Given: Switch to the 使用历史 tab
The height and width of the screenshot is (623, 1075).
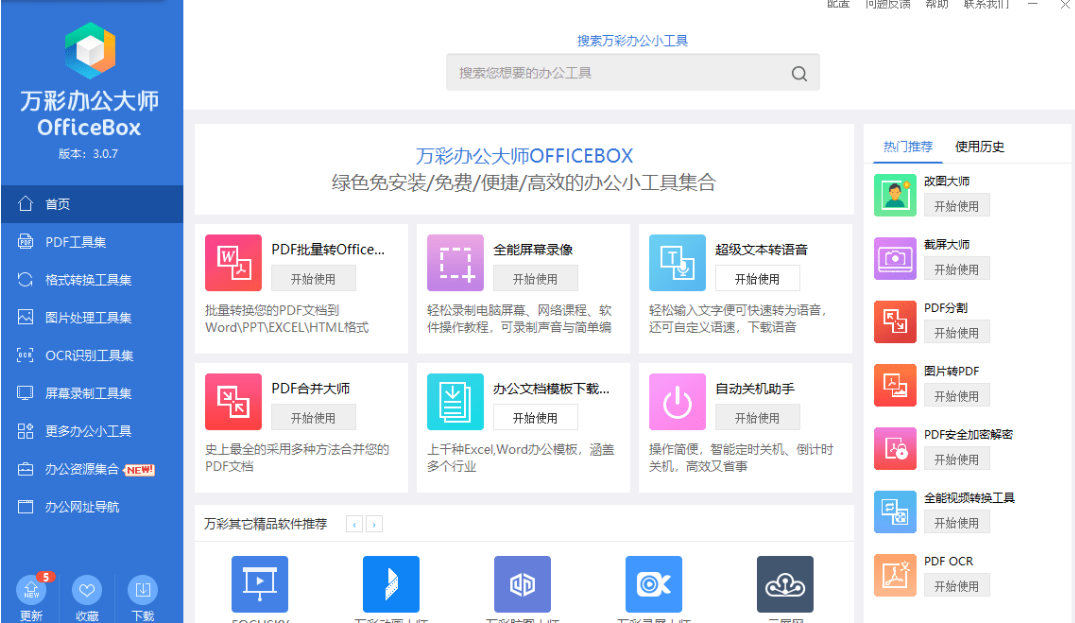Looking at the screenshot, I should click(x=979, y=147).
